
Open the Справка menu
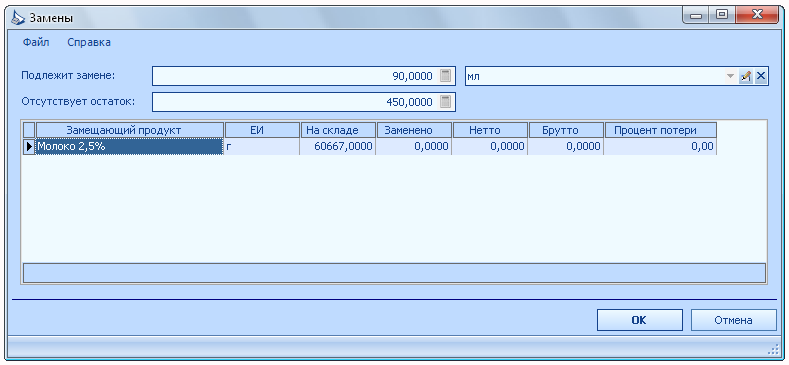click(89, 43)
